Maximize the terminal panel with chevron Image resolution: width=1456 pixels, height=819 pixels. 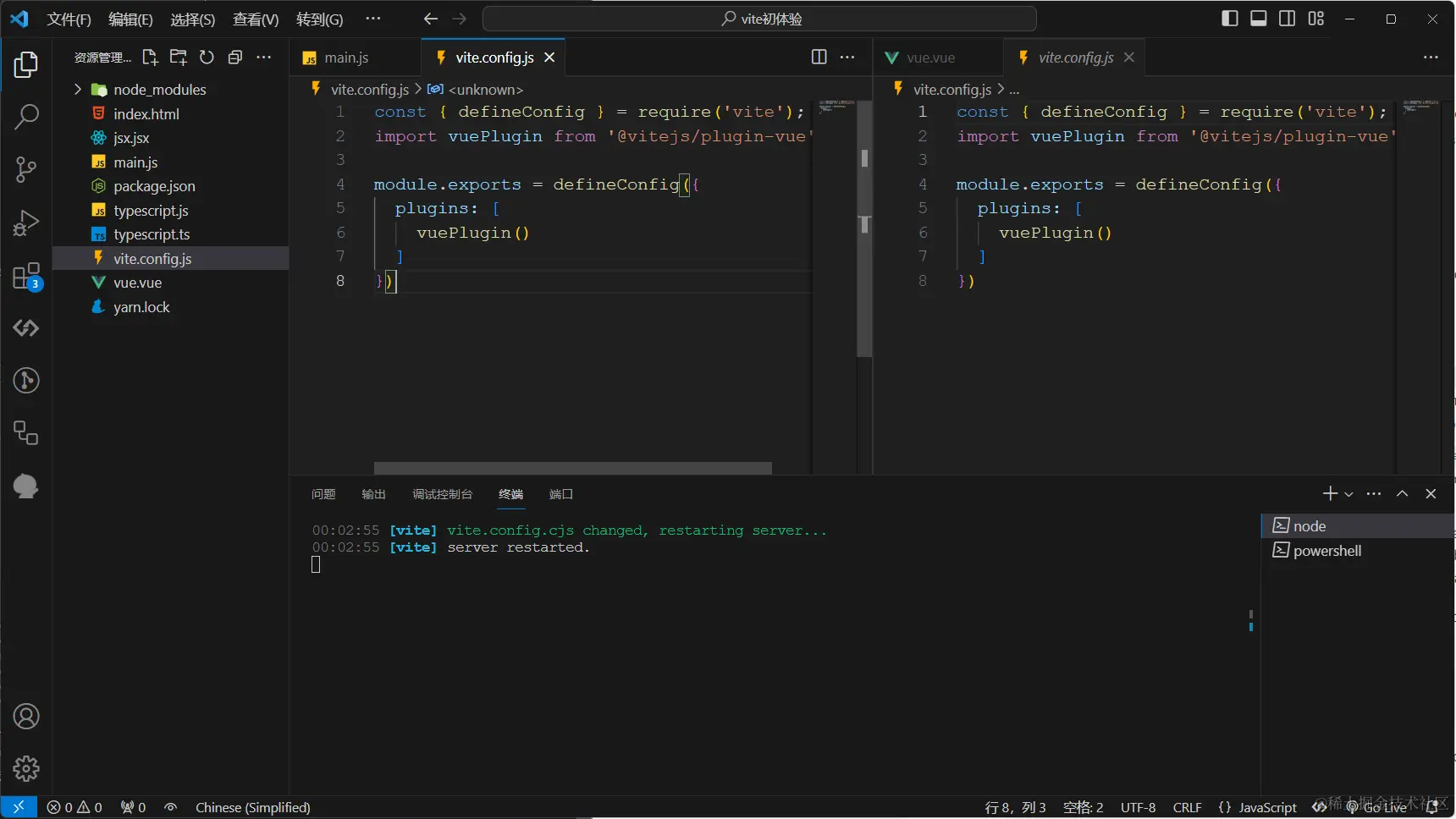click(1403, 494)
